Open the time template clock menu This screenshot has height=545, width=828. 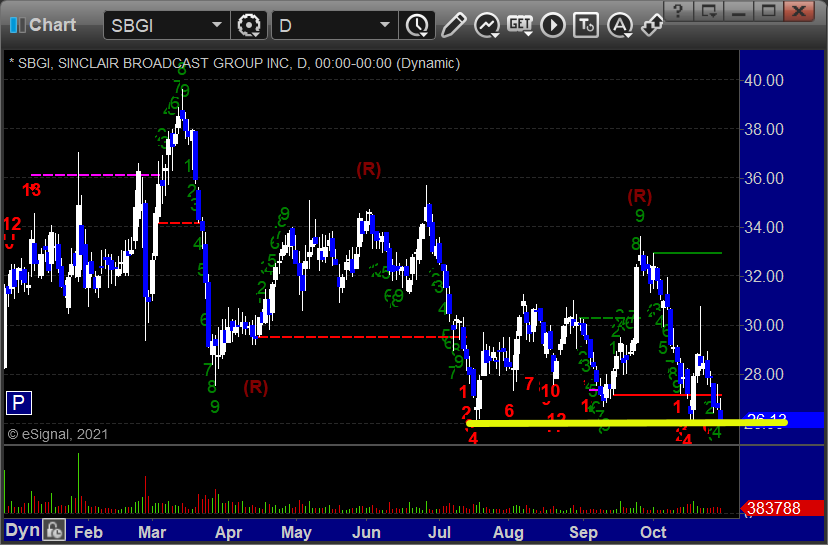click(x=417, y=25)
